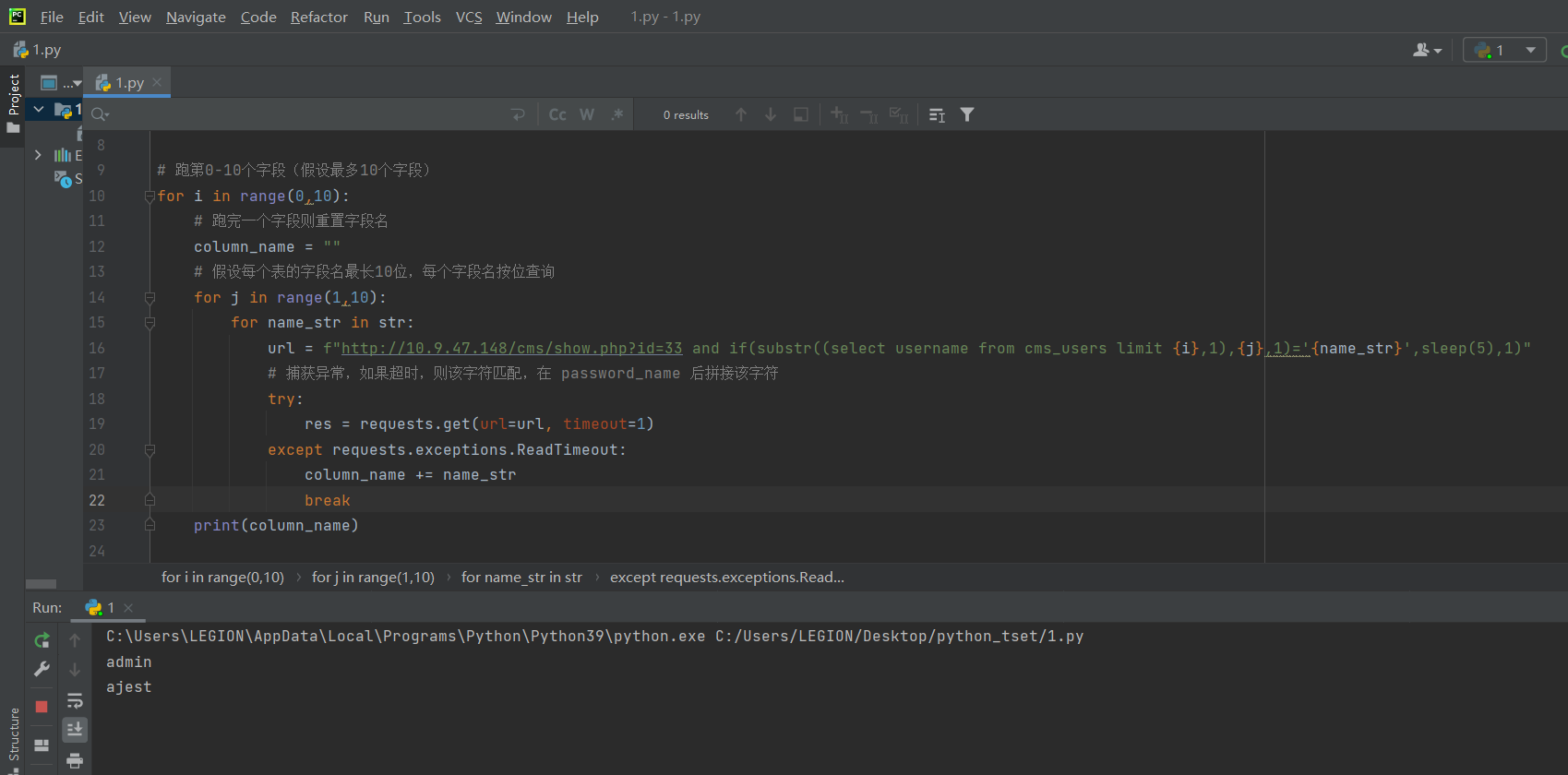Open the Project view selector dropdown

pos(61,83)
